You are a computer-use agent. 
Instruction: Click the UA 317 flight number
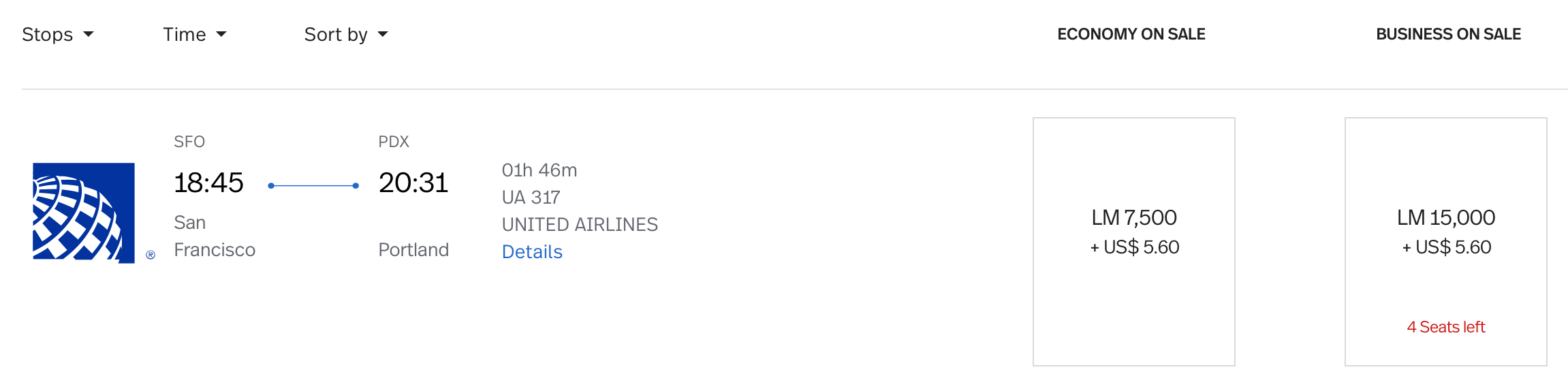click(531, 198)
